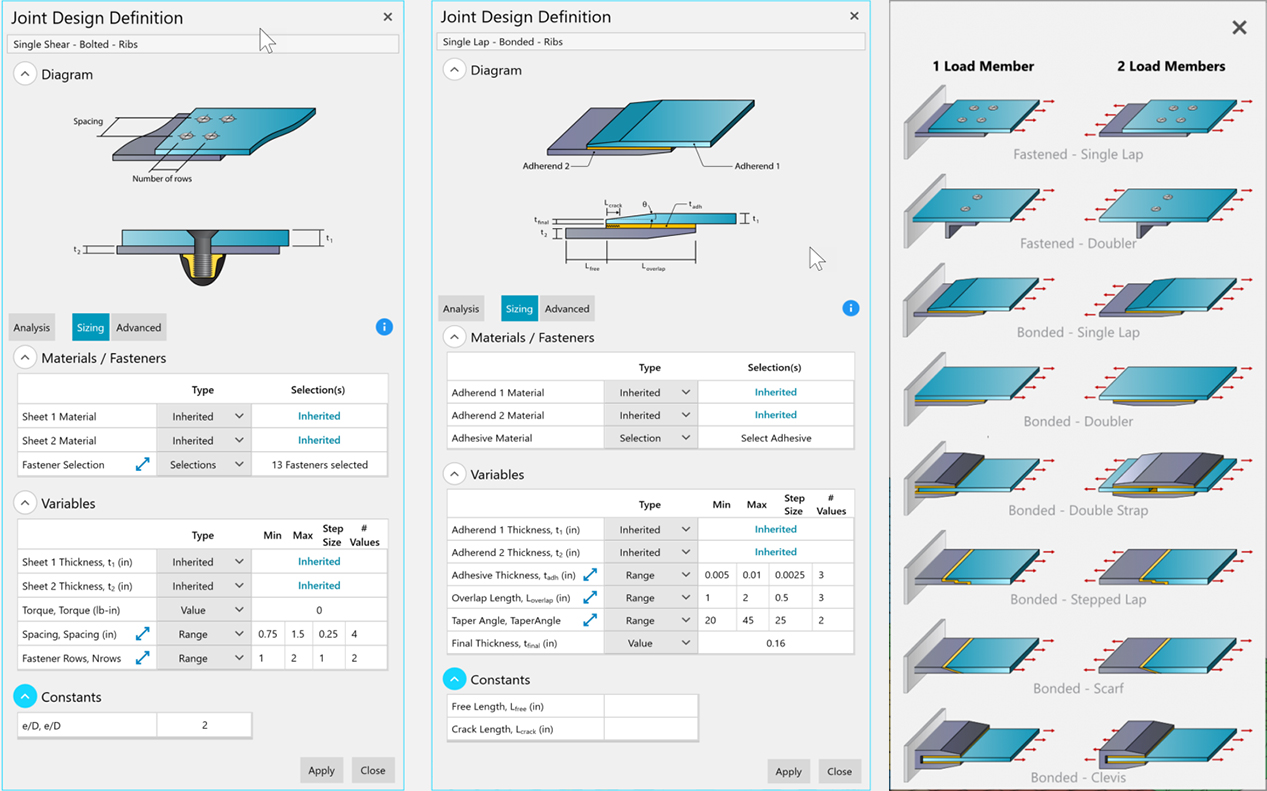
Task: Click the Adhesive Thickness link arrow icon
Action: (x=590, y=575)
